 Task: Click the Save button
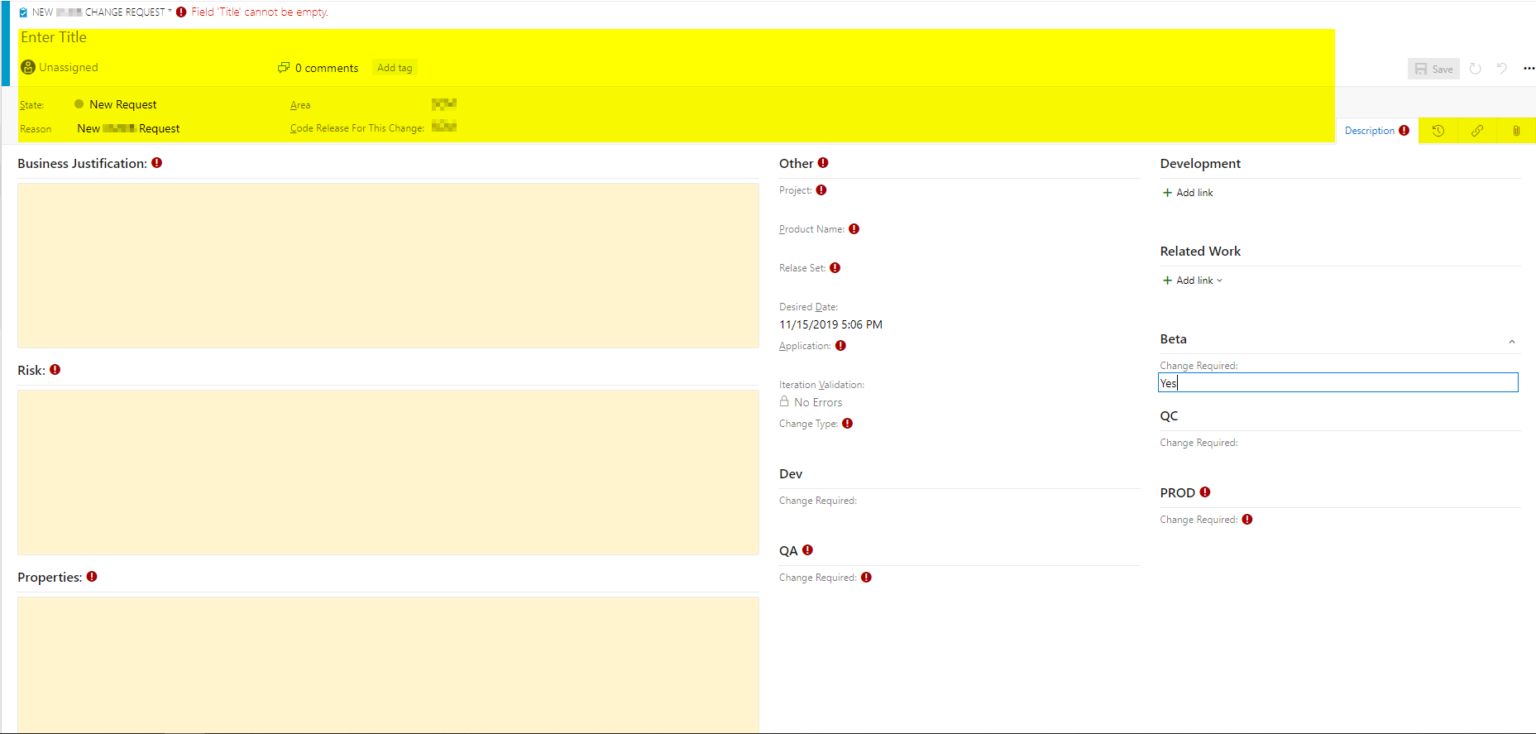(x=1434, y=69)
